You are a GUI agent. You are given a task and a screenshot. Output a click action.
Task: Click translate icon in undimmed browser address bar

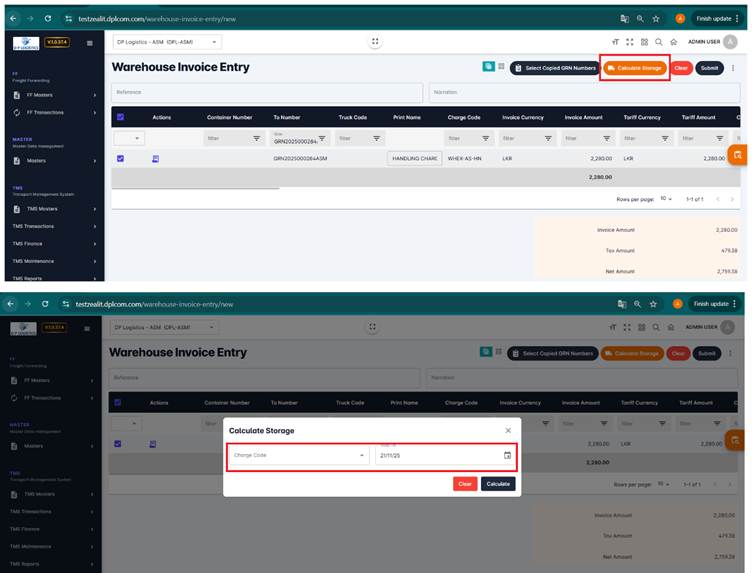[x=624, y=19]
